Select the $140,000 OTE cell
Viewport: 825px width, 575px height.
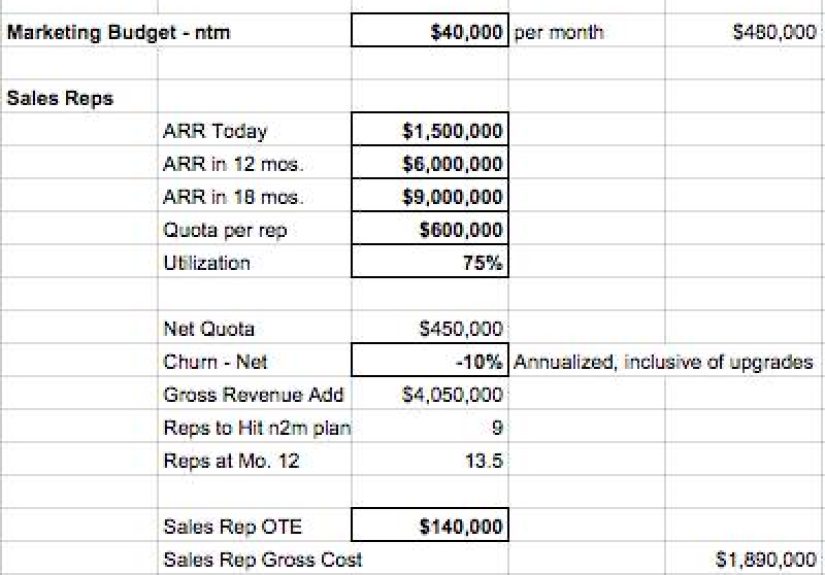430,525
